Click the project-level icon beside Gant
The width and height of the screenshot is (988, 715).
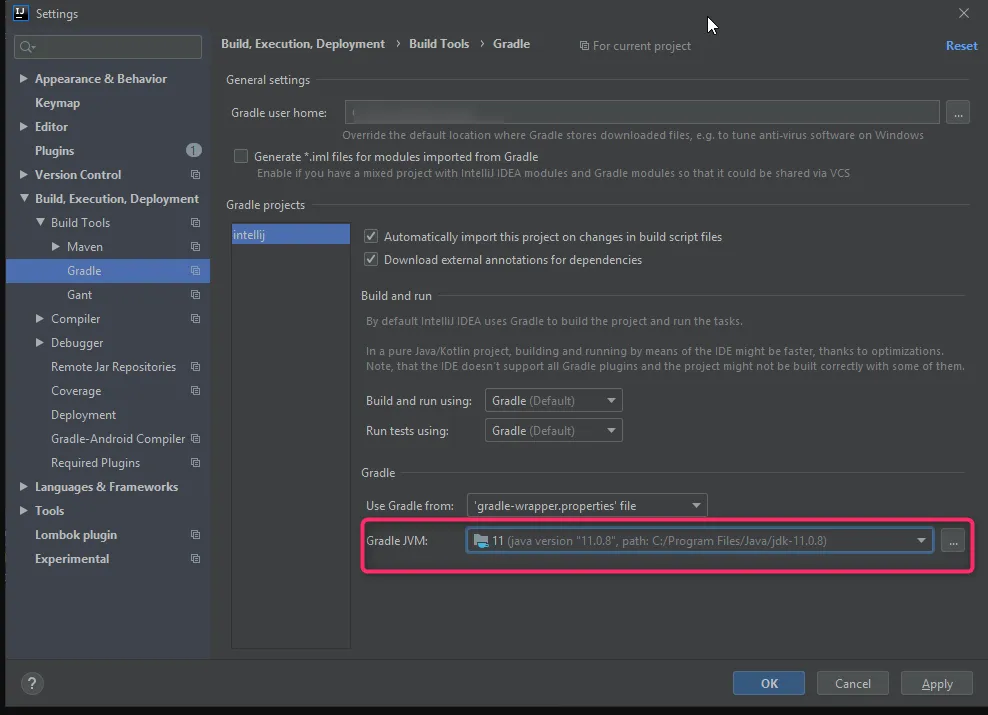click(195, 294)
